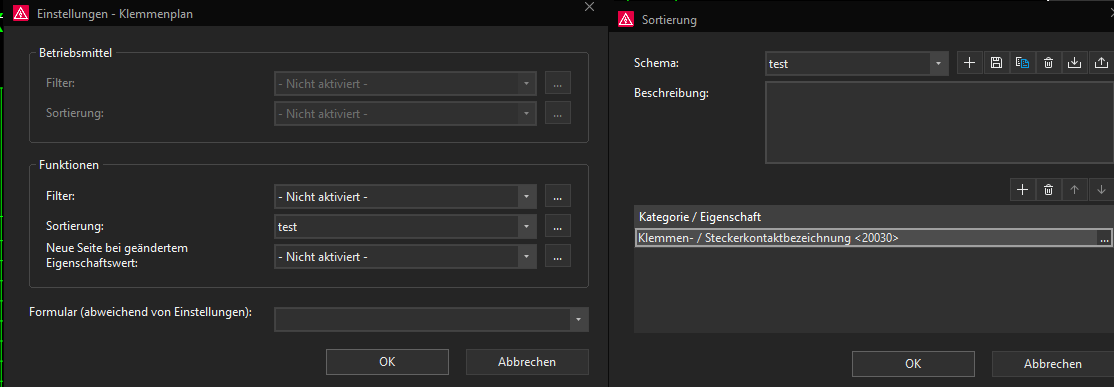The width and height of the screenshot is (1114, 387).
Task: Add a new property row to list
Action: pos(1022,190)
